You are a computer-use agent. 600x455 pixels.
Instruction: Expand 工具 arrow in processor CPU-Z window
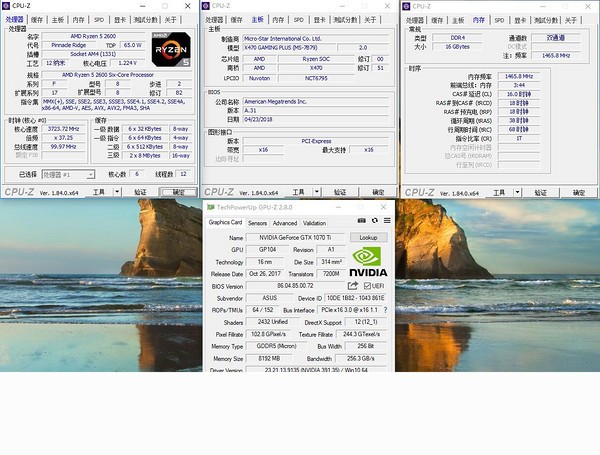click(117, 192)
